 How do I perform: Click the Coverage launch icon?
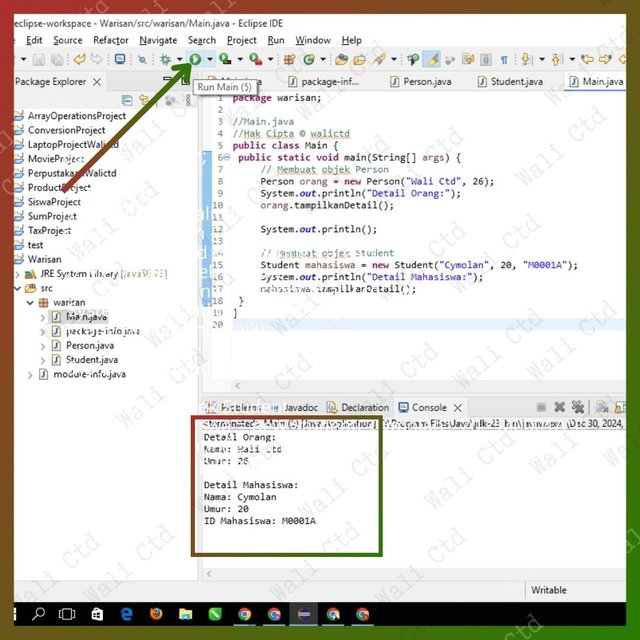click(225, 59)
